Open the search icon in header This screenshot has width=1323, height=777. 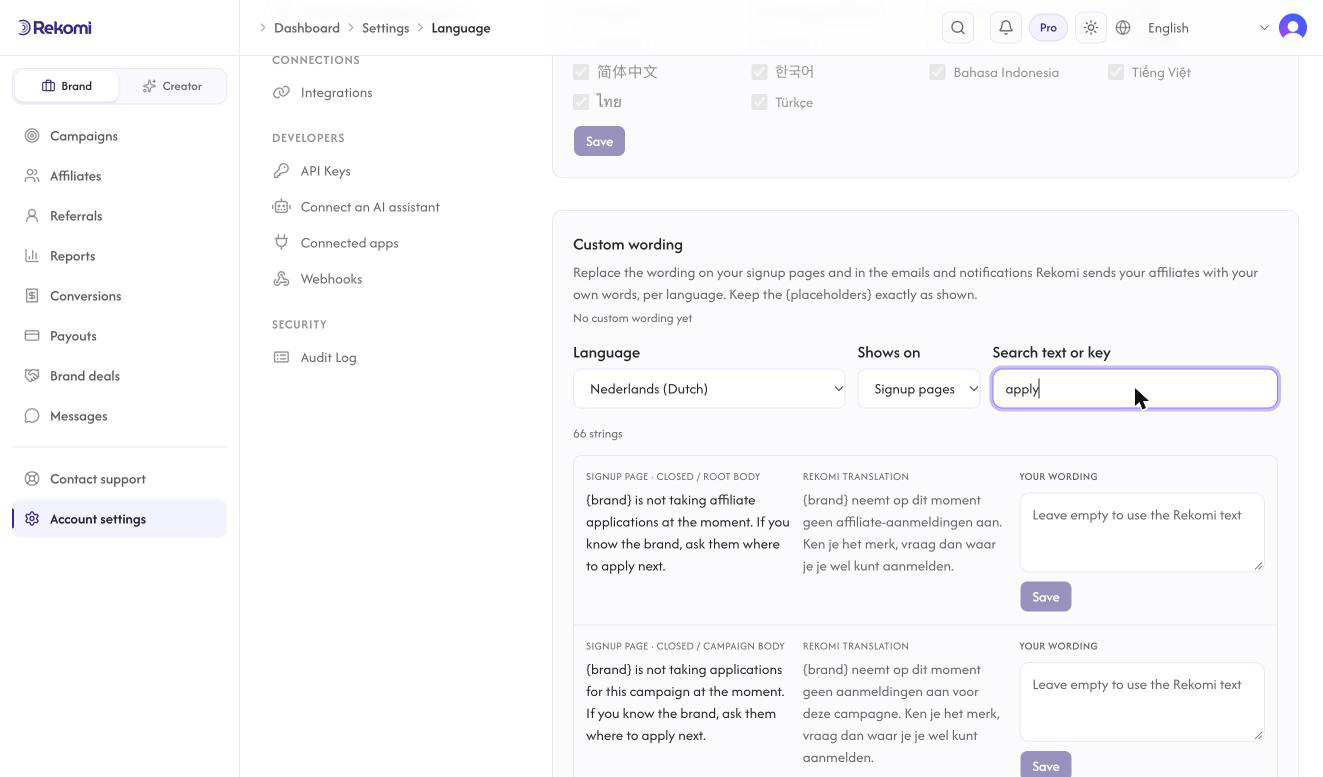tap(958, 28)
